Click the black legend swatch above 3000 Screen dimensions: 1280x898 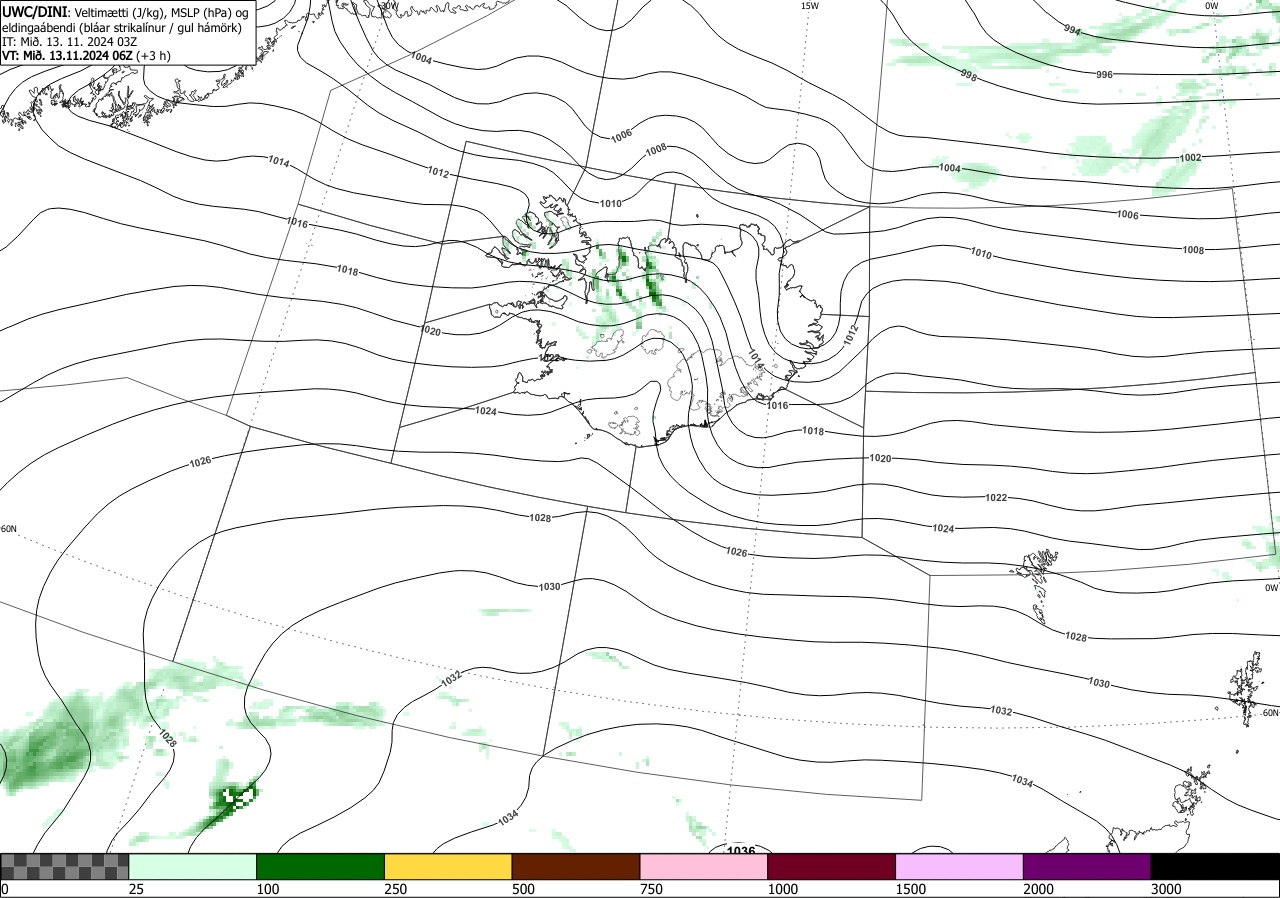click(x=1215, y=866)
